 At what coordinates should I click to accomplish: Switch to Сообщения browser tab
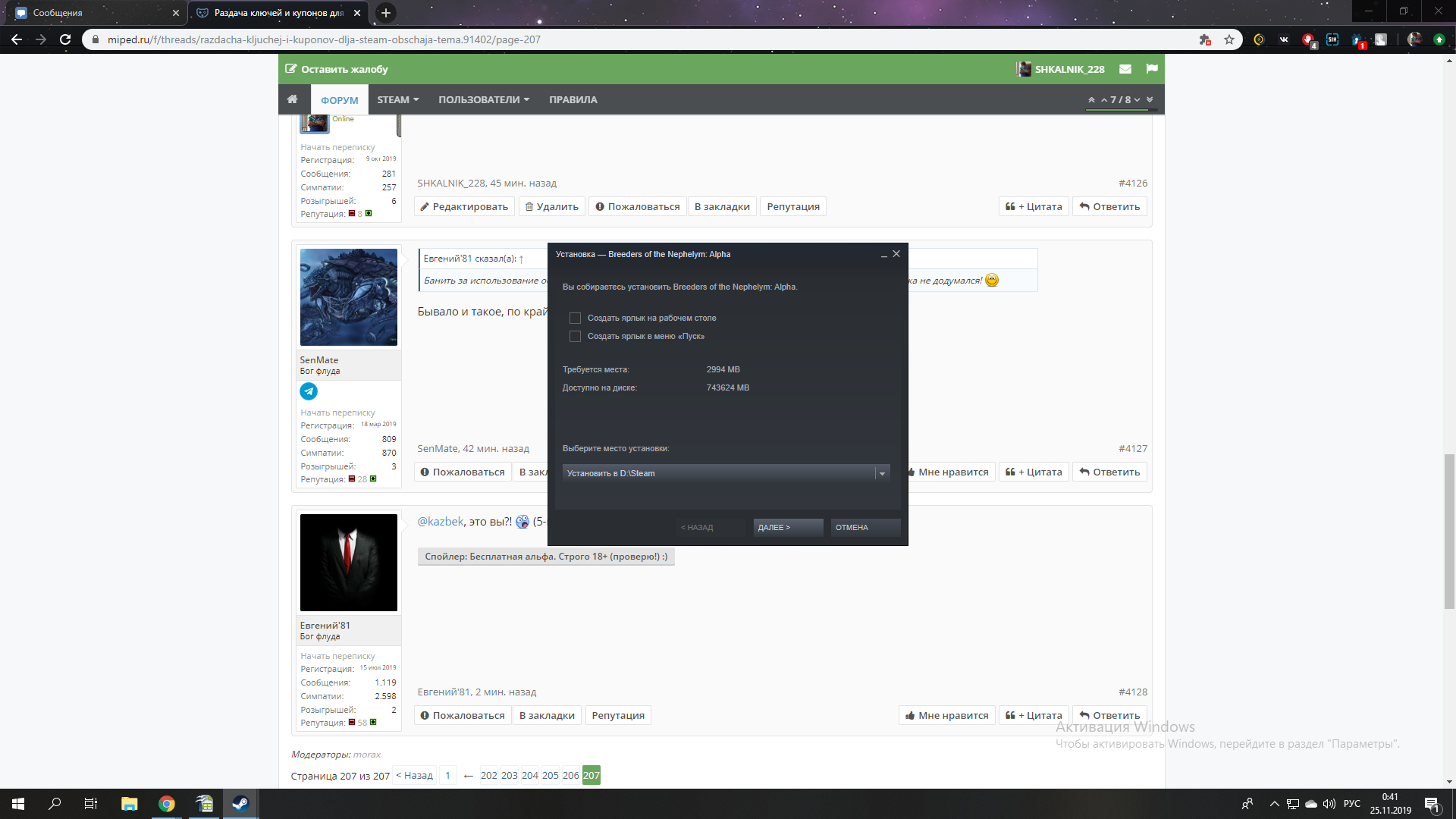click(x=96, y=13)
